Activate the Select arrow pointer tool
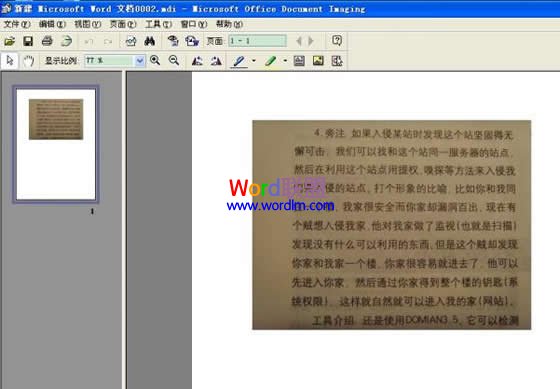The height and width of the screenshot is (389, 560). 10,61
